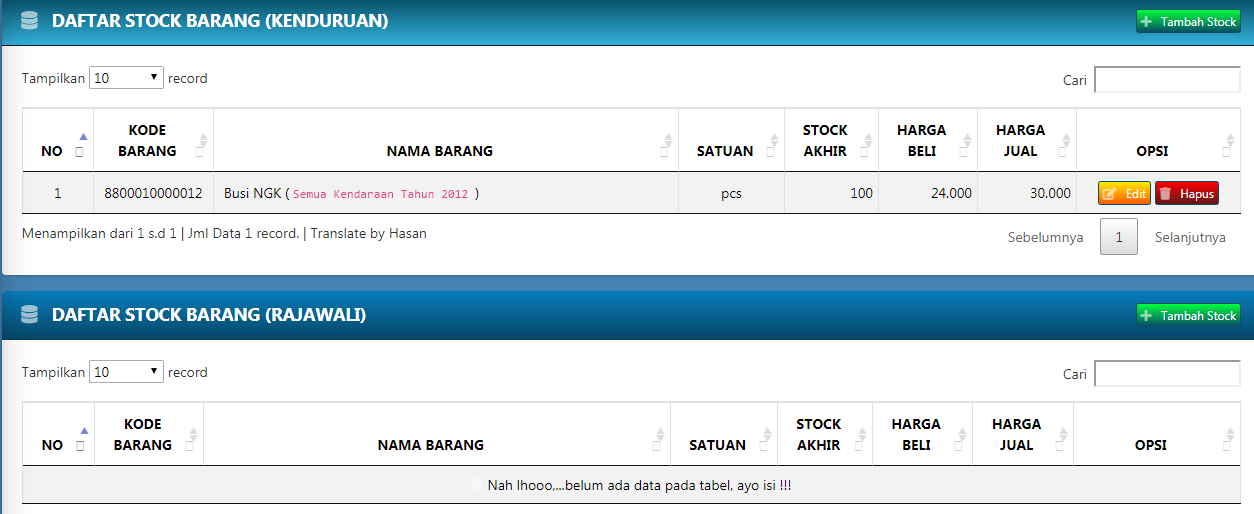Click Tambah Stock button for Rajawali
The width and height of the screenshot is (1254, 514).
[x=1188, y=315]
